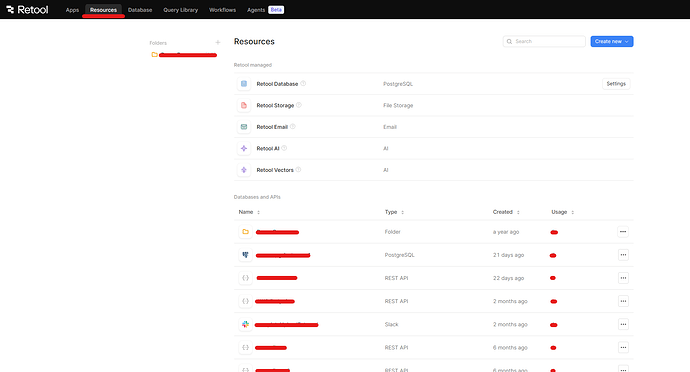Click the Slack resource icon
690x372 pixels.
tap(246, 324)
